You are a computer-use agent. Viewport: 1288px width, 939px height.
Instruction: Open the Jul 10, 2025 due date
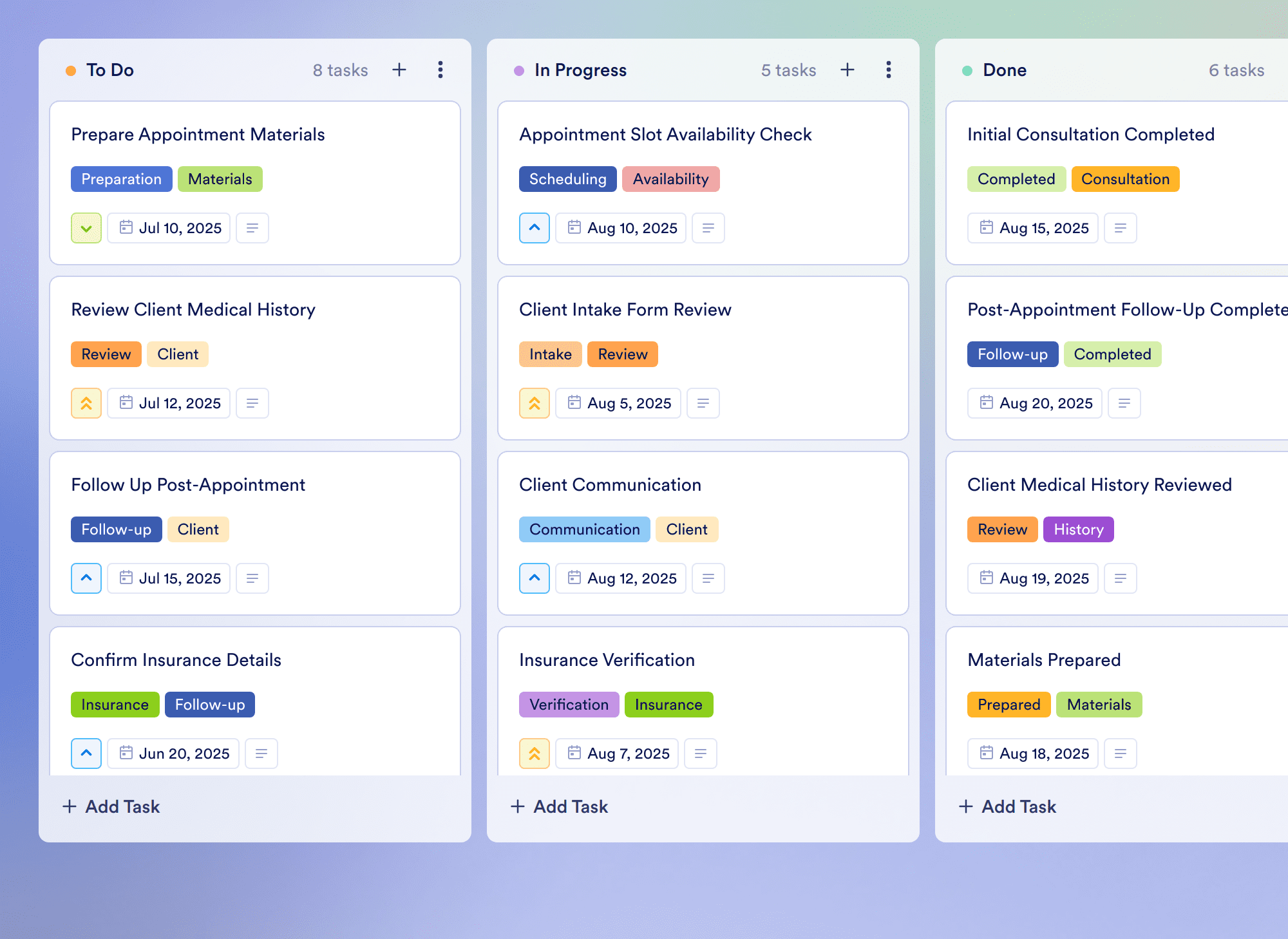pyautogui.click(x=169, y=228)
